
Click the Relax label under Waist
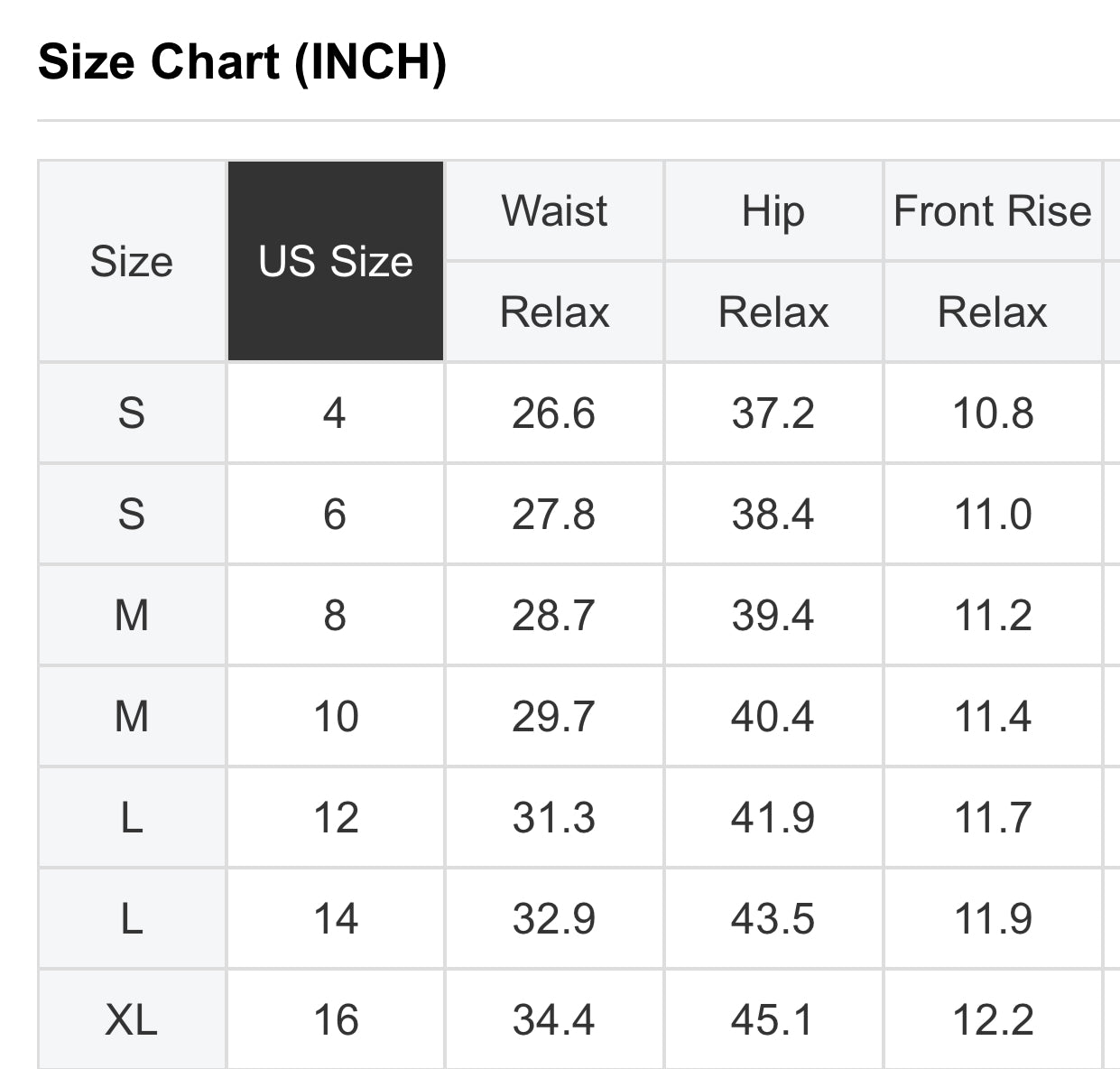[554, 312]
